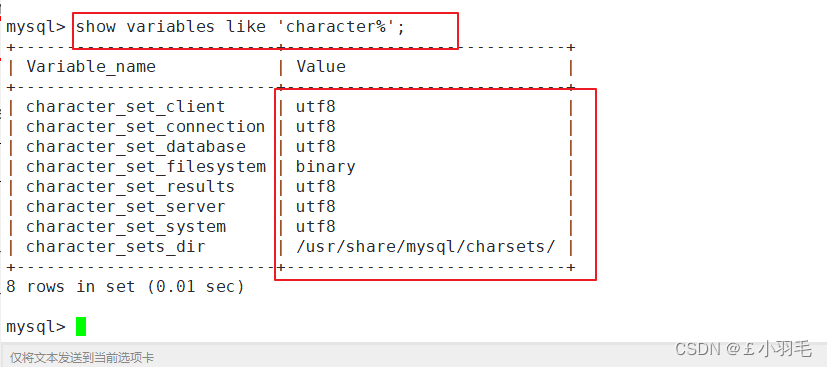Click the CSDN author watermark text

tap(743, 348)
